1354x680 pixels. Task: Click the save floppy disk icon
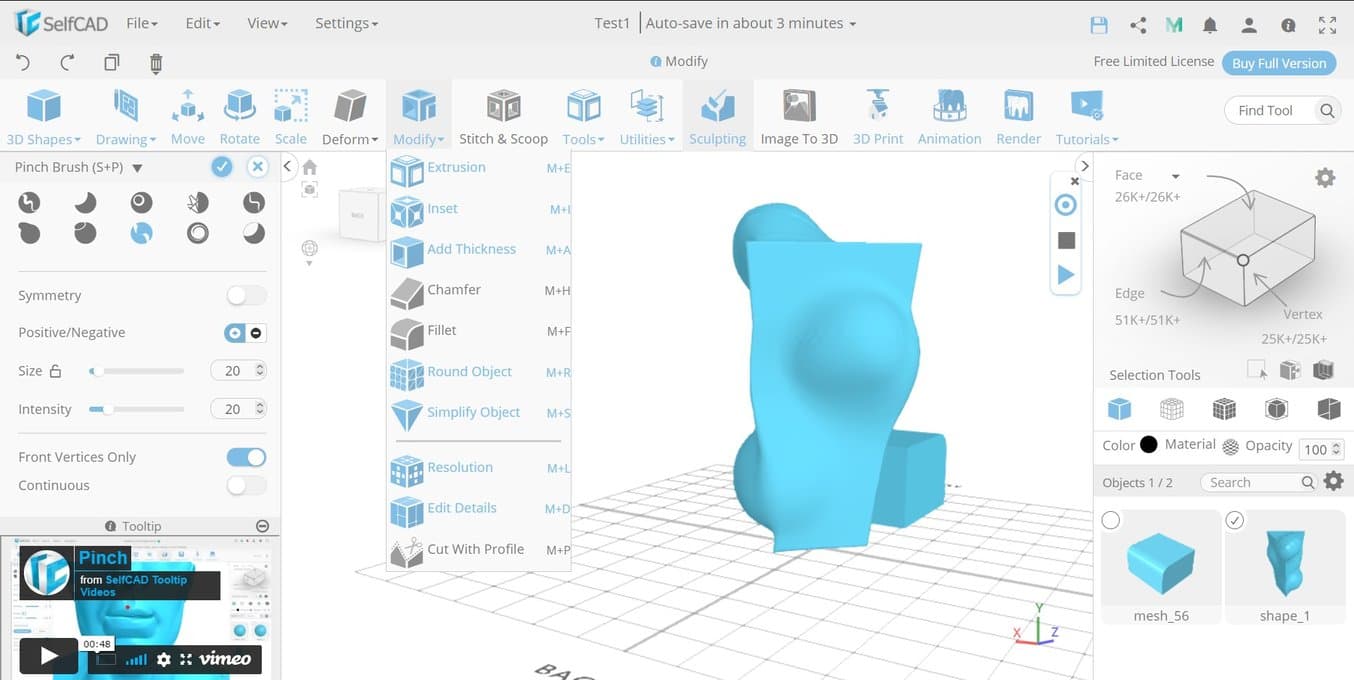[x=1099, y=25]
